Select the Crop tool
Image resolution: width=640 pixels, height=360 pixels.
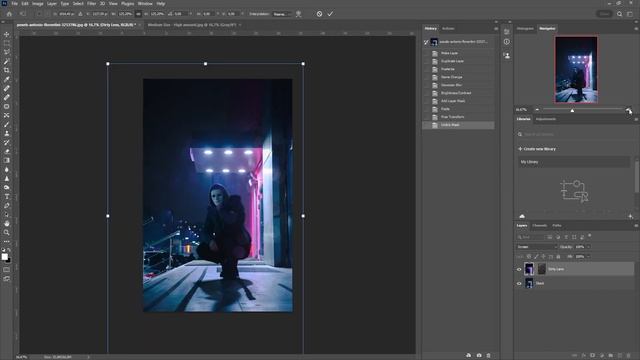(x=7, y=70)
